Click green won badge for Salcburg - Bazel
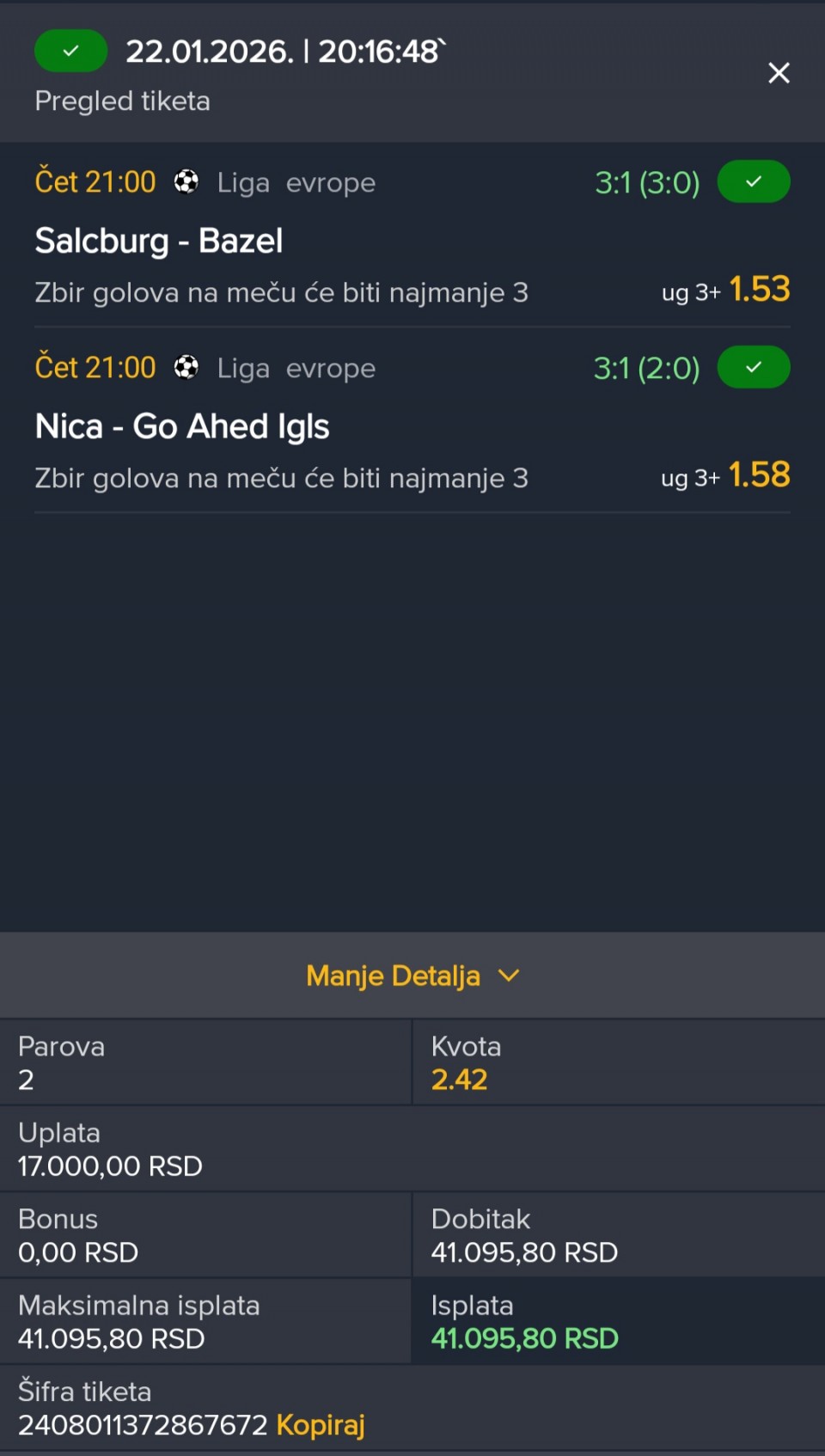The image size is (825, 1456). click(754, 182)
